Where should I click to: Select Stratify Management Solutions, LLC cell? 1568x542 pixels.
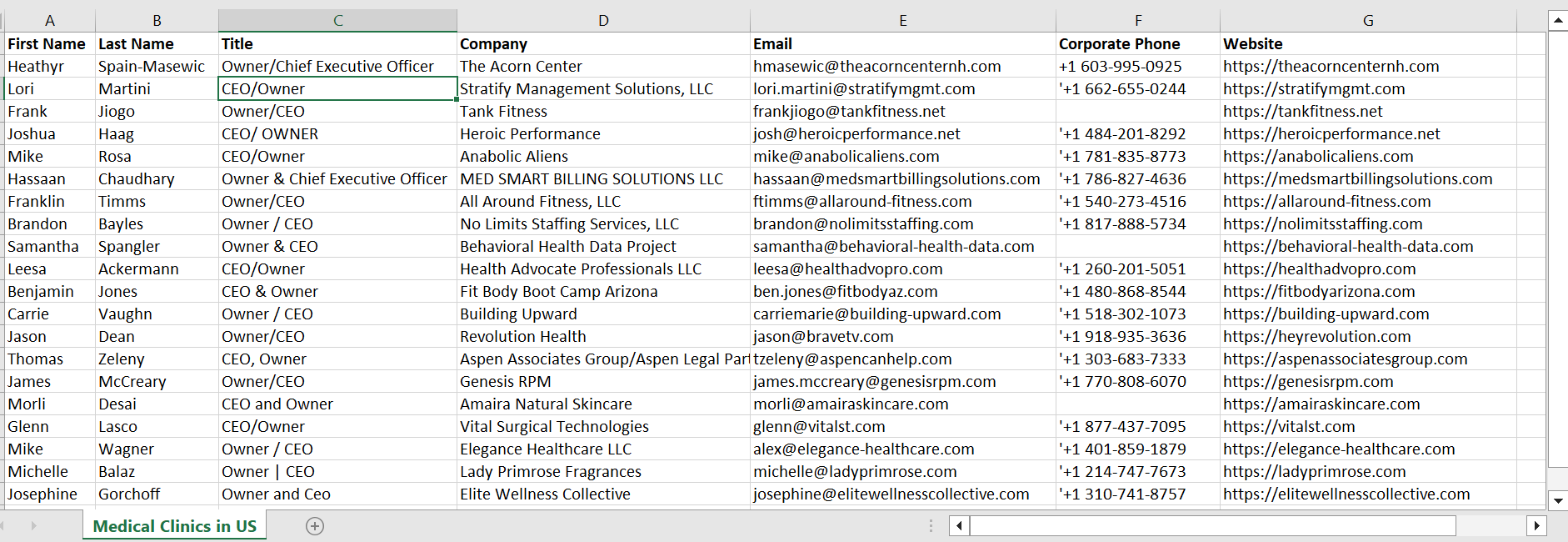(603, 89)
